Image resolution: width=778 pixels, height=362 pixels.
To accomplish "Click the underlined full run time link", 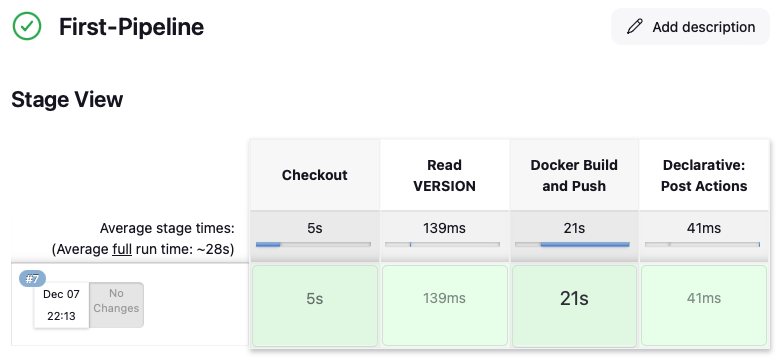I will [122, 249].
